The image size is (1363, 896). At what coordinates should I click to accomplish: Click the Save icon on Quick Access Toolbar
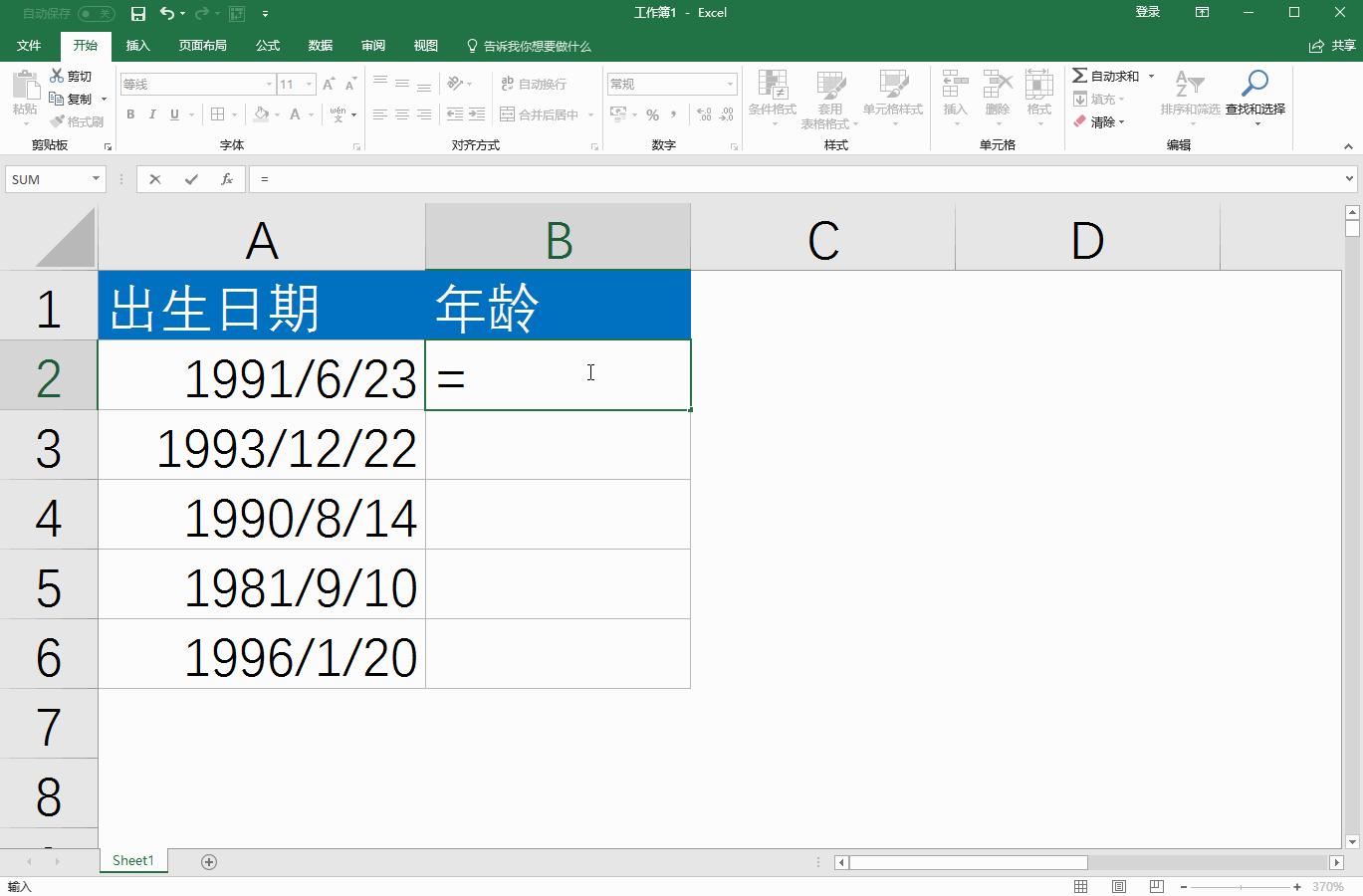click(138, 13)
